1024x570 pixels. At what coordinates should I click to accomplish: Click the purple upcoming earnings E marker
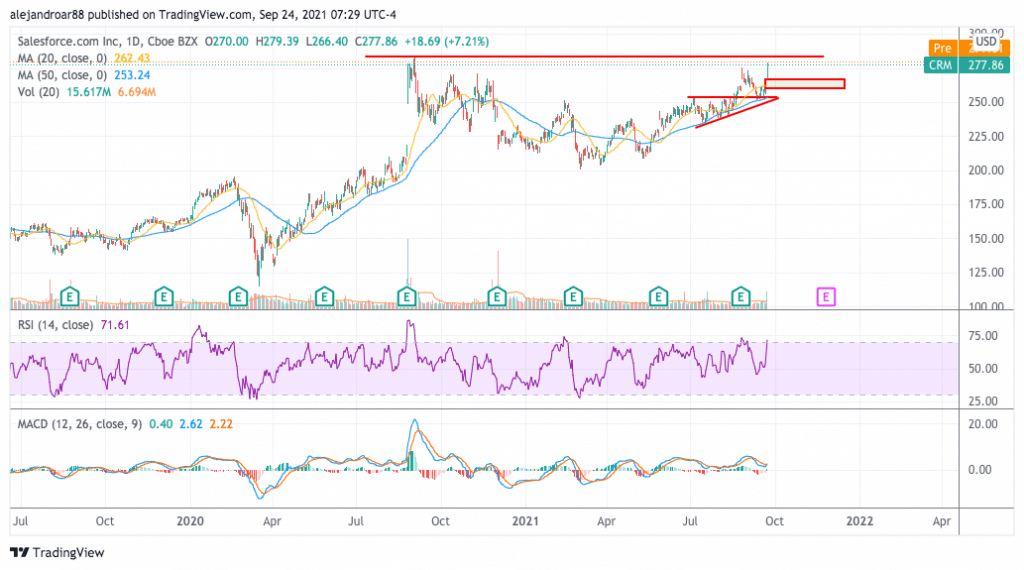[826, 297]
